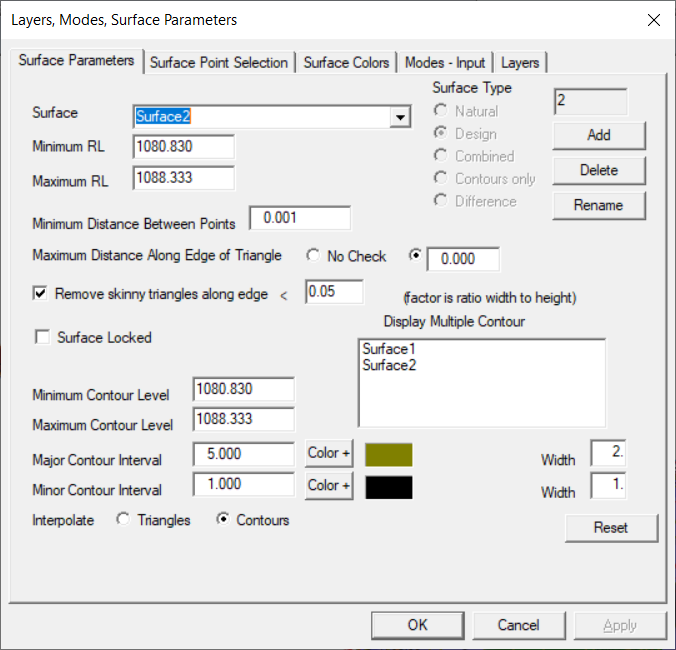The image size is (676, 650).
Task: Enable the Surface Locked checkbox
Action: pos(43,338)
